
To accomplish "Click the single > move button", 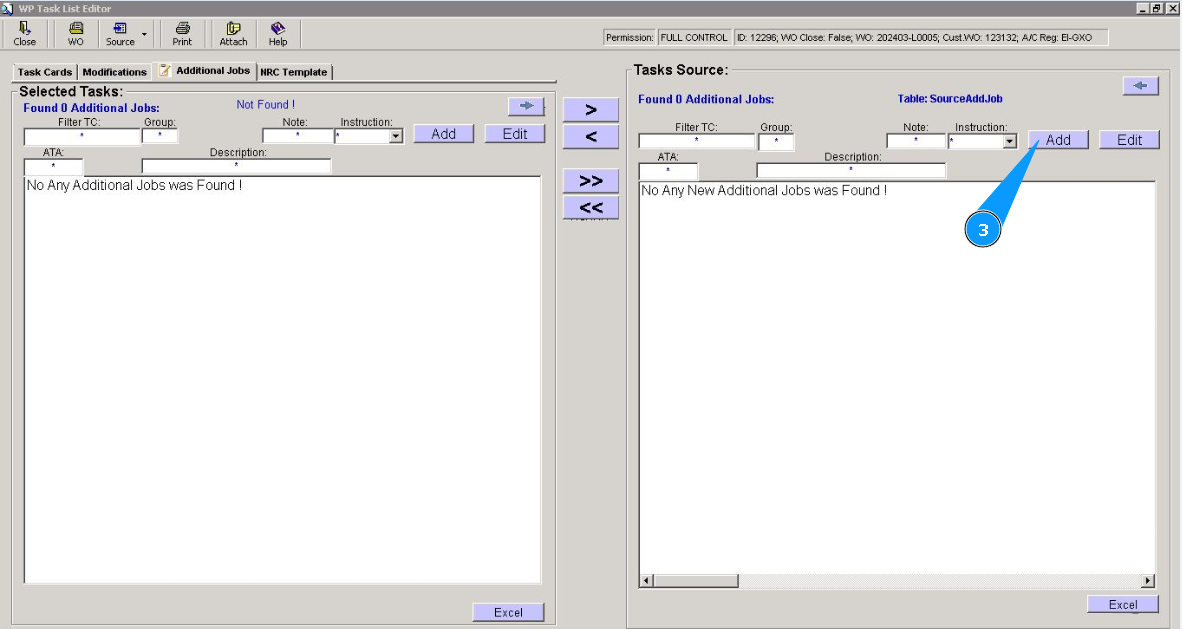I will tap(591, 110).
